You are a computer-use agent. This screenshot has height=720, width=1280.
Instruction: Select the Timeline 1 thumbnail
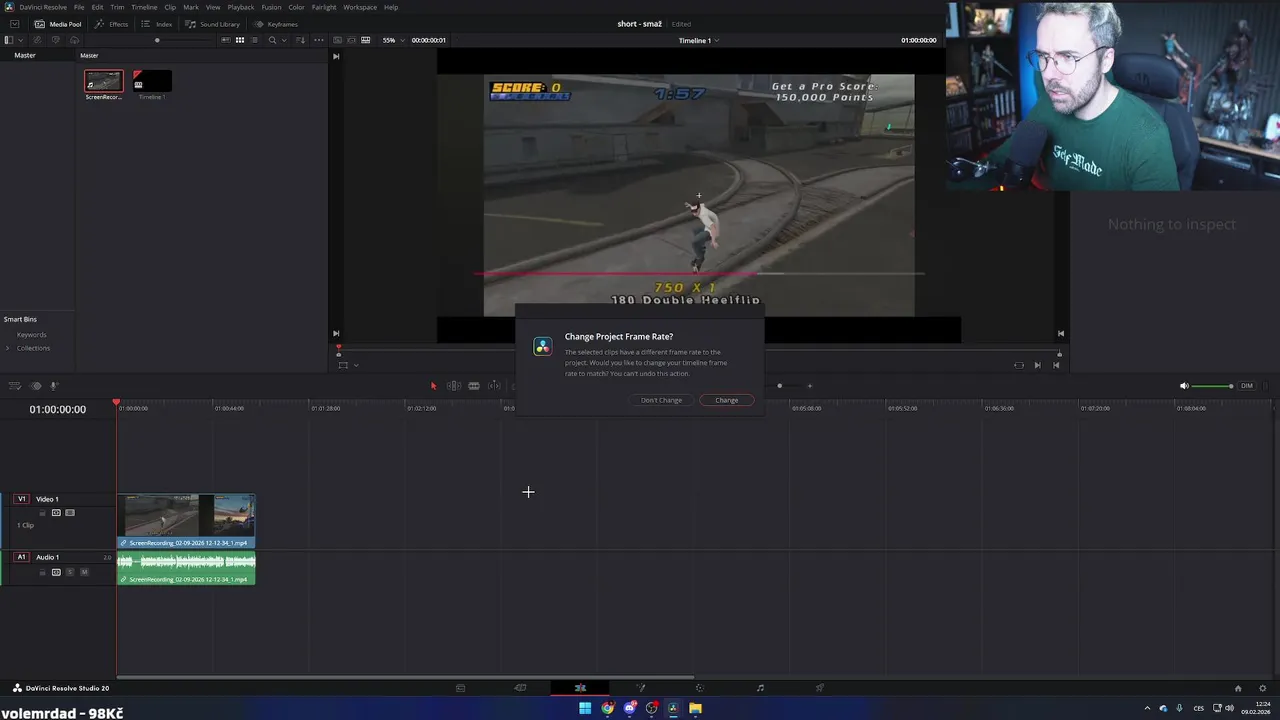pyautogui.click(x=152, y=81)
